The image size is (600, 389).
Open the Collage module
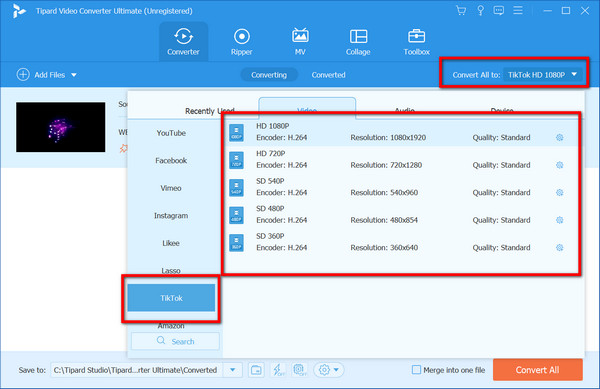point(358,42)
